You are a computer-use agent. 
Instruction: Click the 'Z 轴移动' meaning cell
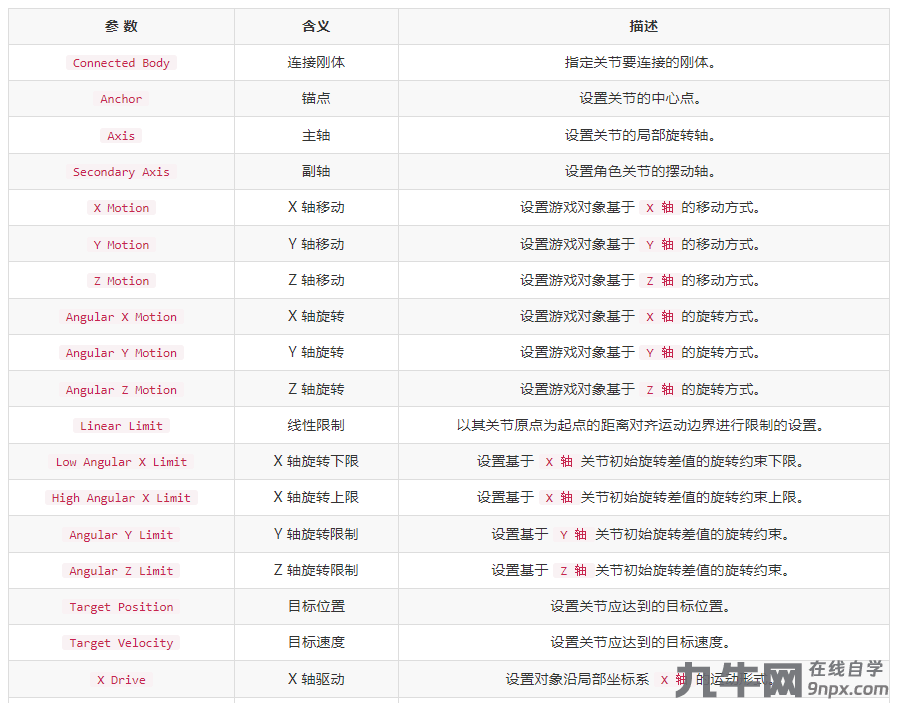(316, 280)
